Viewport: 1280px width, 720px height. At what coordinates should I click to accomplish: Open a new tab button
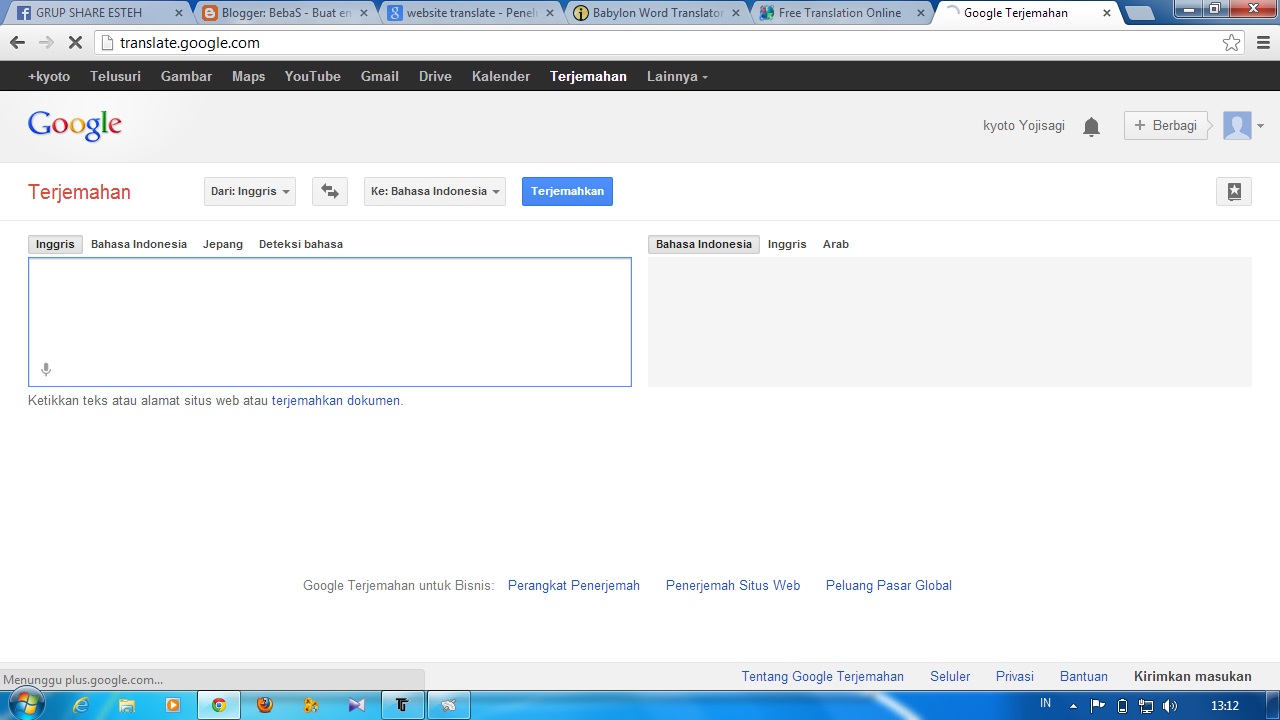point(1139,14)
